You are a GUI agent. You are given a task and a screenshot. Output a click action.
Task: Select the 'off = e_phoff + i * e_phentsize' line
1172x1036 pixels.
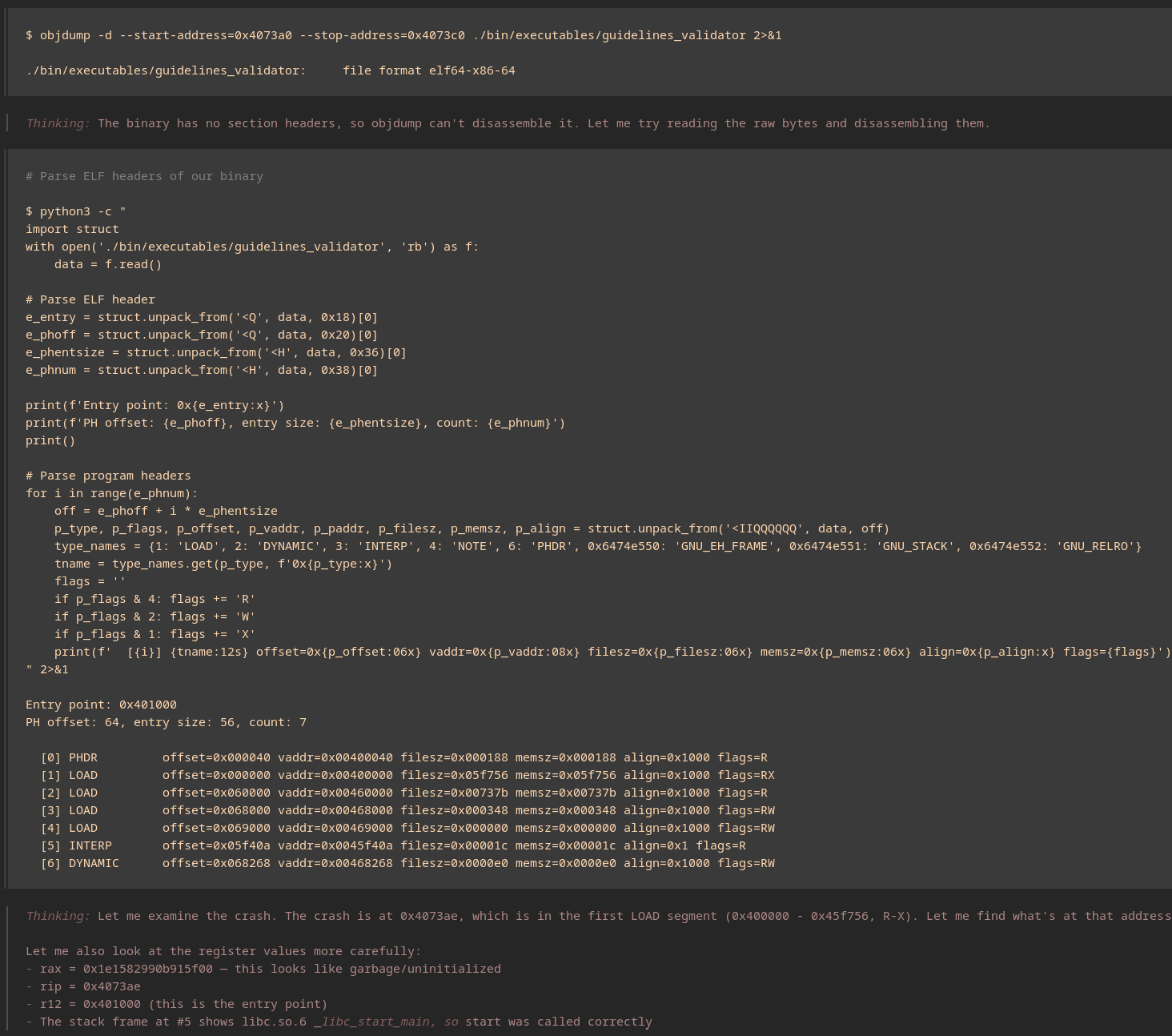[x=166, y=511]
